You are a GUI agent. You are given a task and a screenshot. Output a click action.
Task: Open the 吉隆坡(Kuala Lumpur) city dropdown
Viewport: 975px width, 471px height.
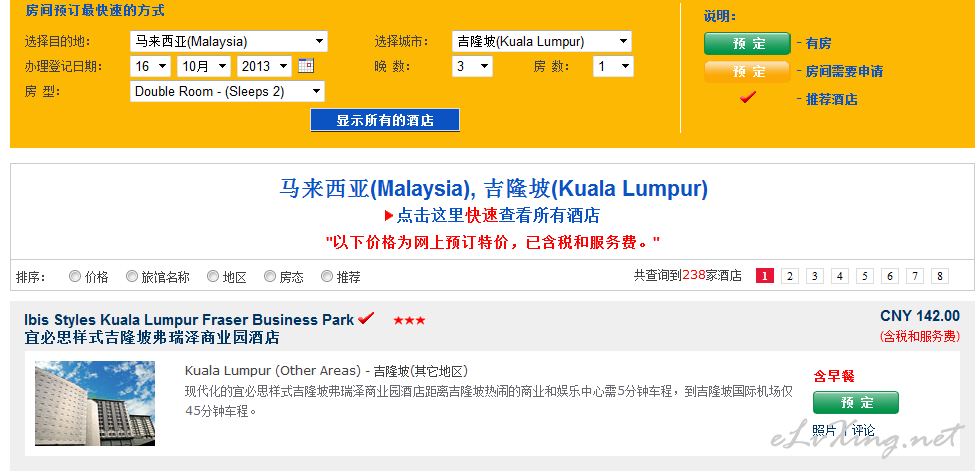(x=542, y=42)
